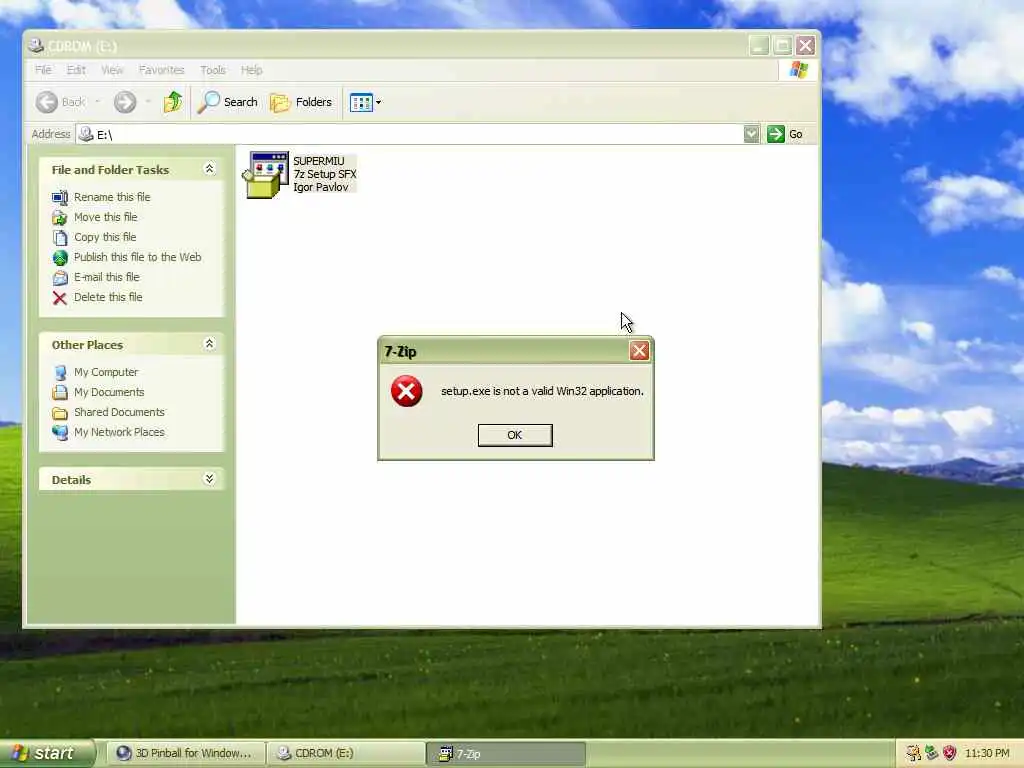Image resolution: width=1024 pixels, height=768 pixels.
Task: Toggle the Folders pane
Action: click(301, 102)
